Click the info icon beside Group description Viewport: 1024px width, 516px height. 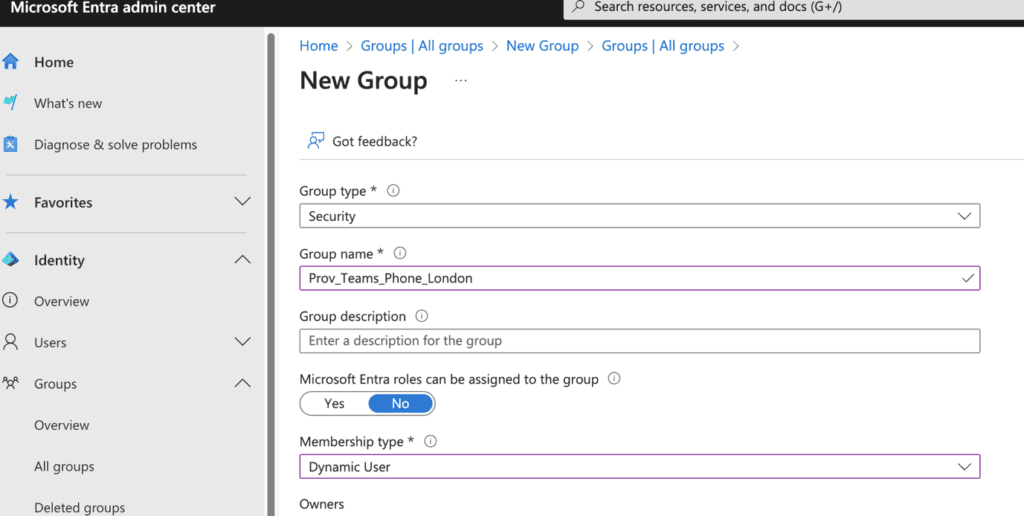tap(422, 316)
